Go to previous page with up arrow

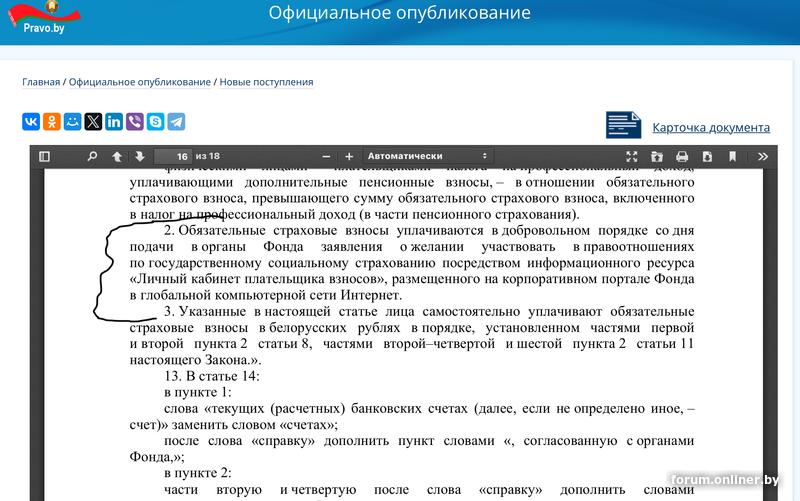(117, 156)
